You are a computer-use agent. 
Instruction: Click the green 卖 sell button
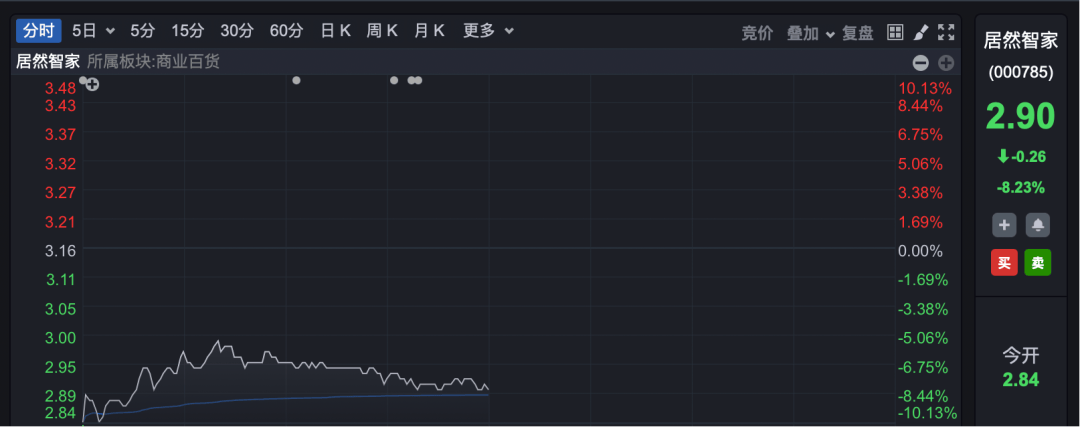point(1038,262)
